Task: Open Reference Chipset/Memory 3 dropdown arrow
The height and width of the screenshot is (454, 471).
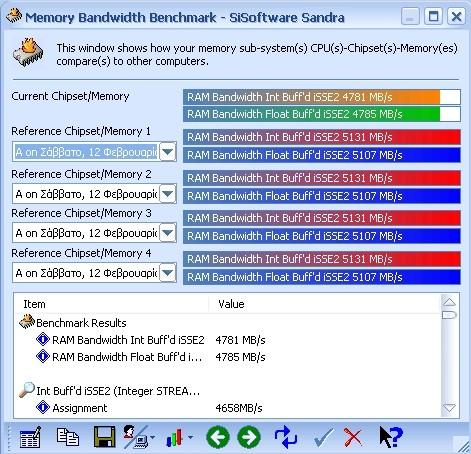Action: pyautogui.click(x=167, y=233)
